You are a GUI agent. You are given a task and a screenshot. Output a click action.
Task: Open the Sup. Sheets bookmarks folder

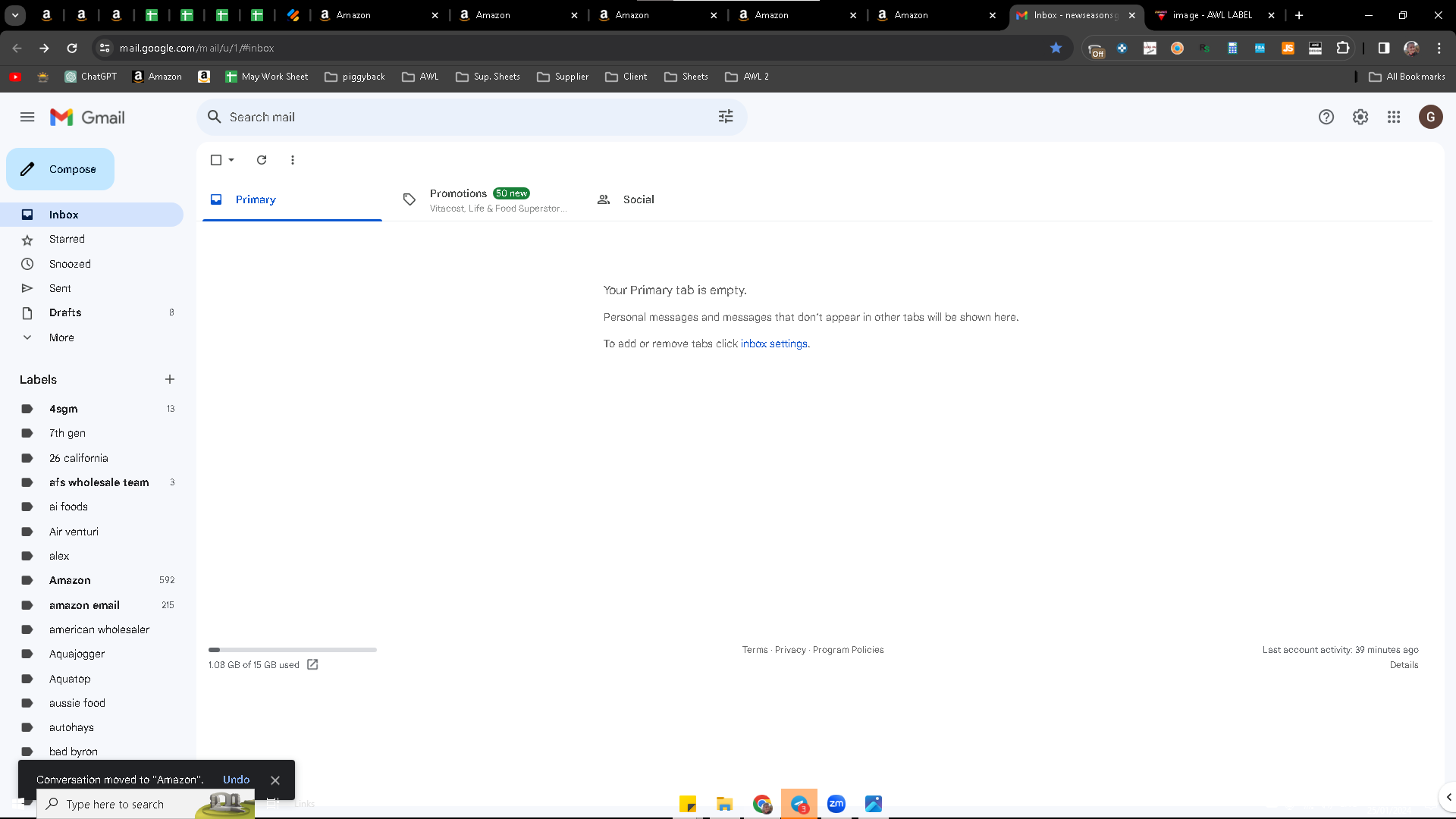point(488,77)
